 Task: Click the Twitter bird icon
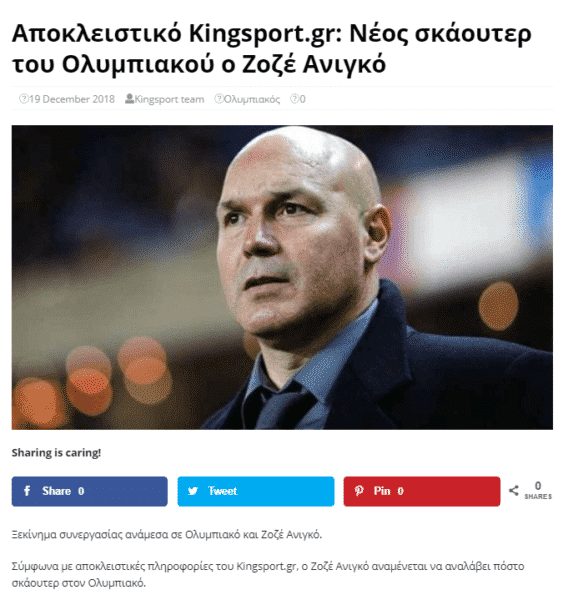point(193,491)
